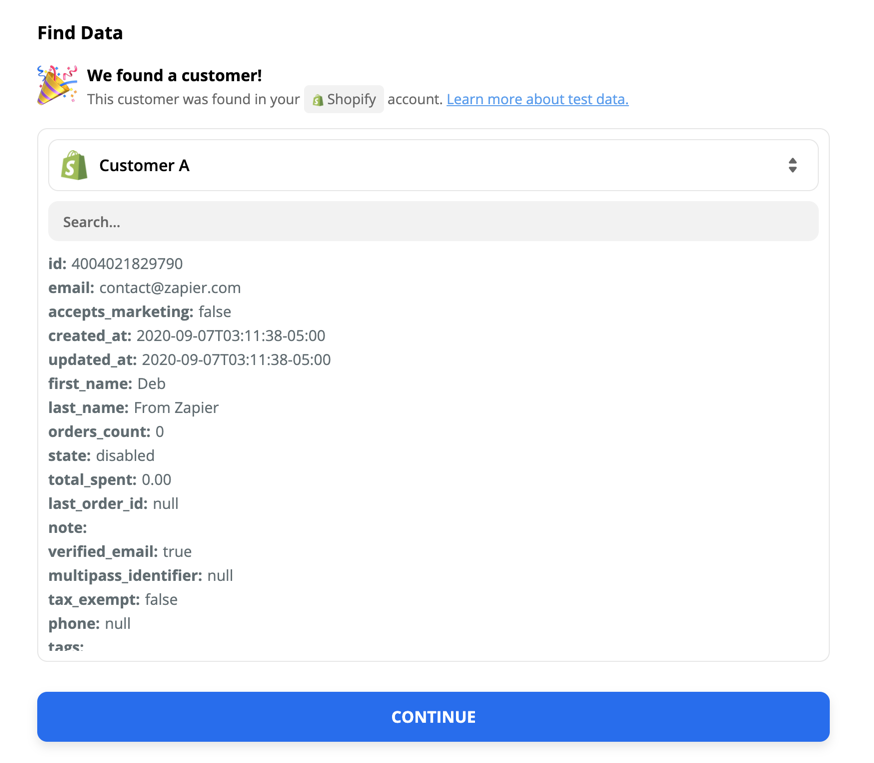Expand the Customer A sample selector
Screen dimensions: 874x763
coord(433,165)
